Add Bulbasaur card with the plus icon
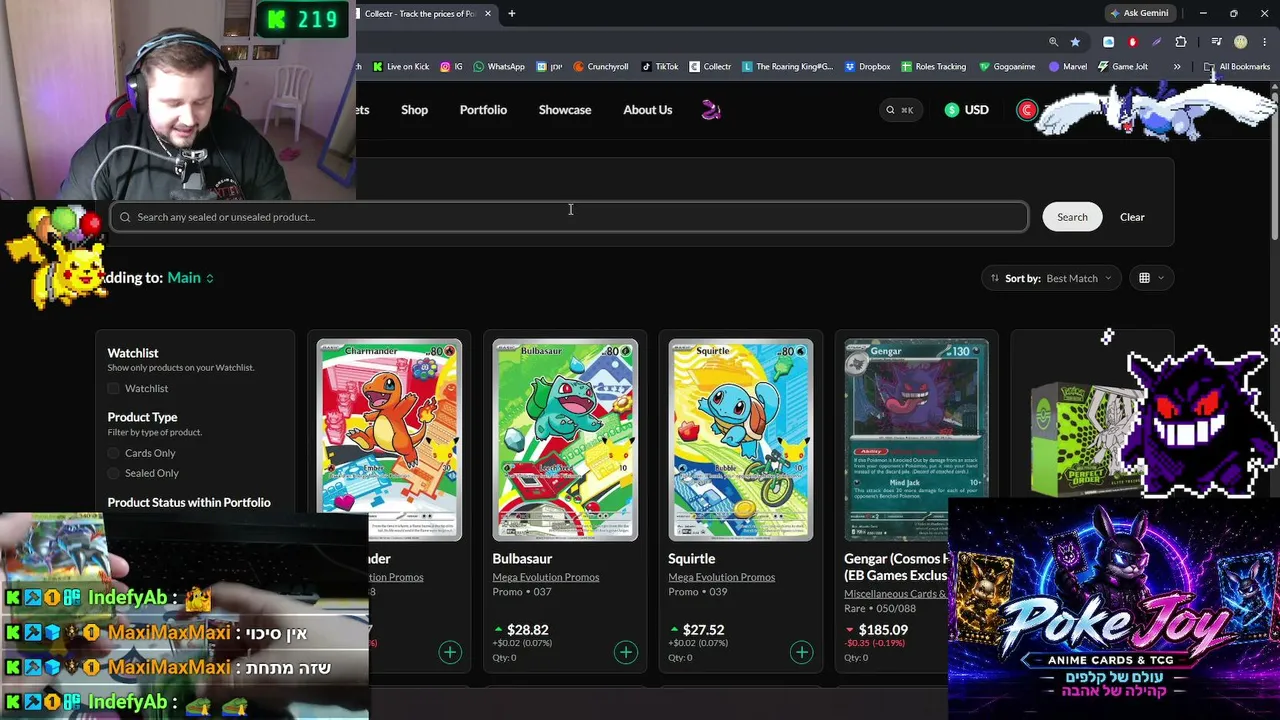Viewport: 1280px width, 720px height. pyautogui.click(x=625, y=653)
